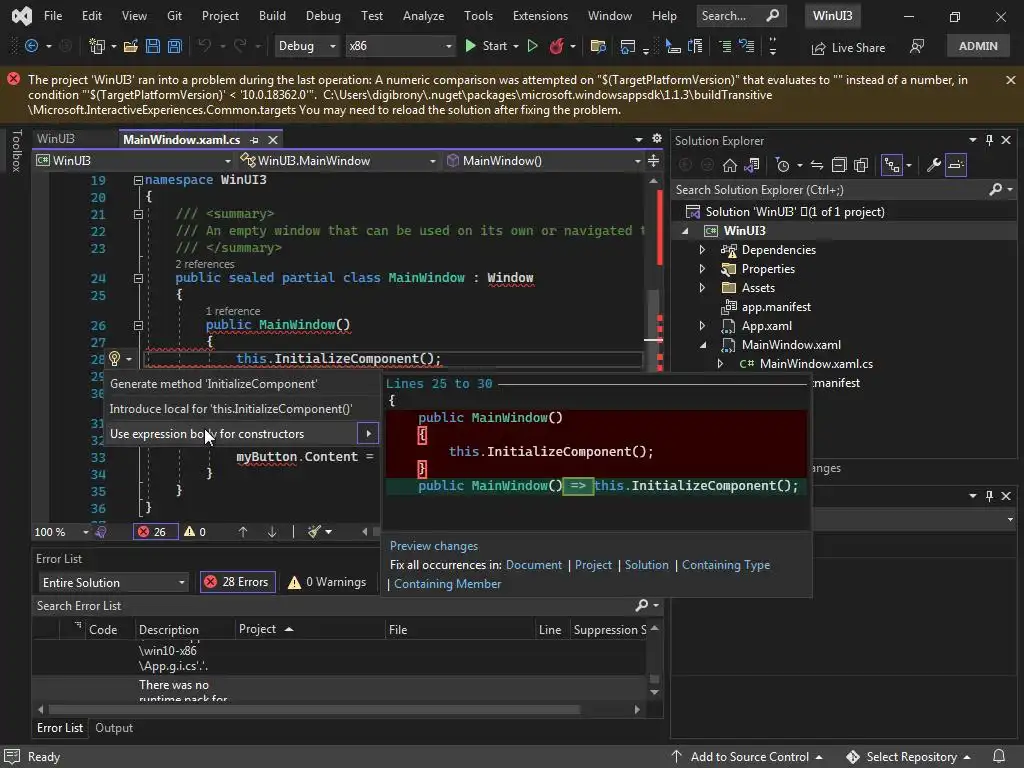The width and height of the screenshot is (1024, 768).
Task: Click the Find in Files toolbar icon
Action: tap(597, 46)
